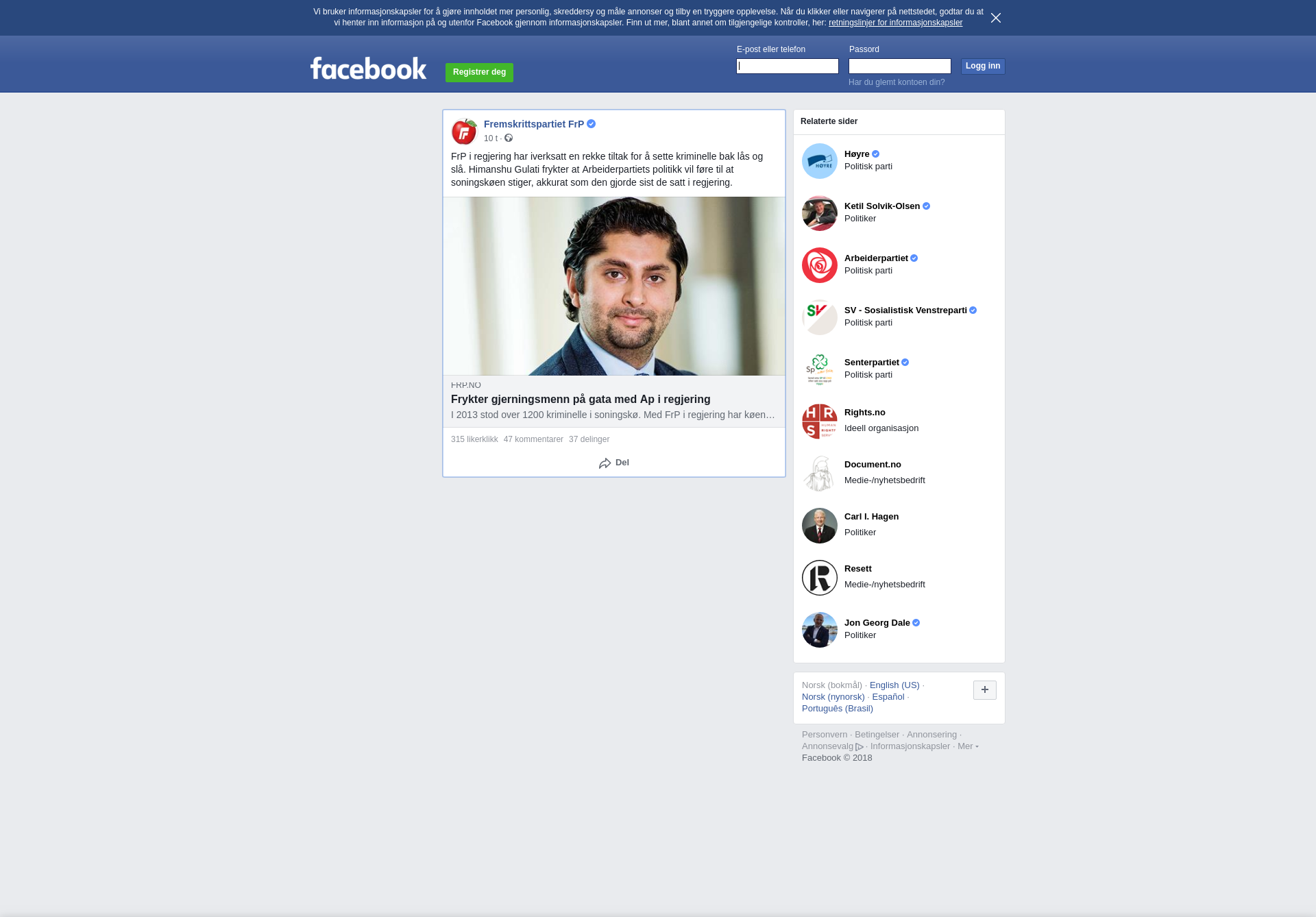1316x917 pixels.
Task: Open the Annonsering footer link
Action: coord(931,735)
